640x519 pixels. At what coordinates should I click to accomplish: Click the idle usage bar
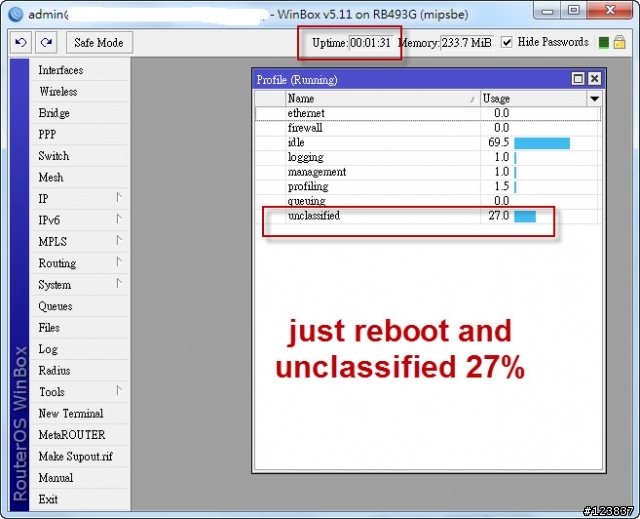542,143
